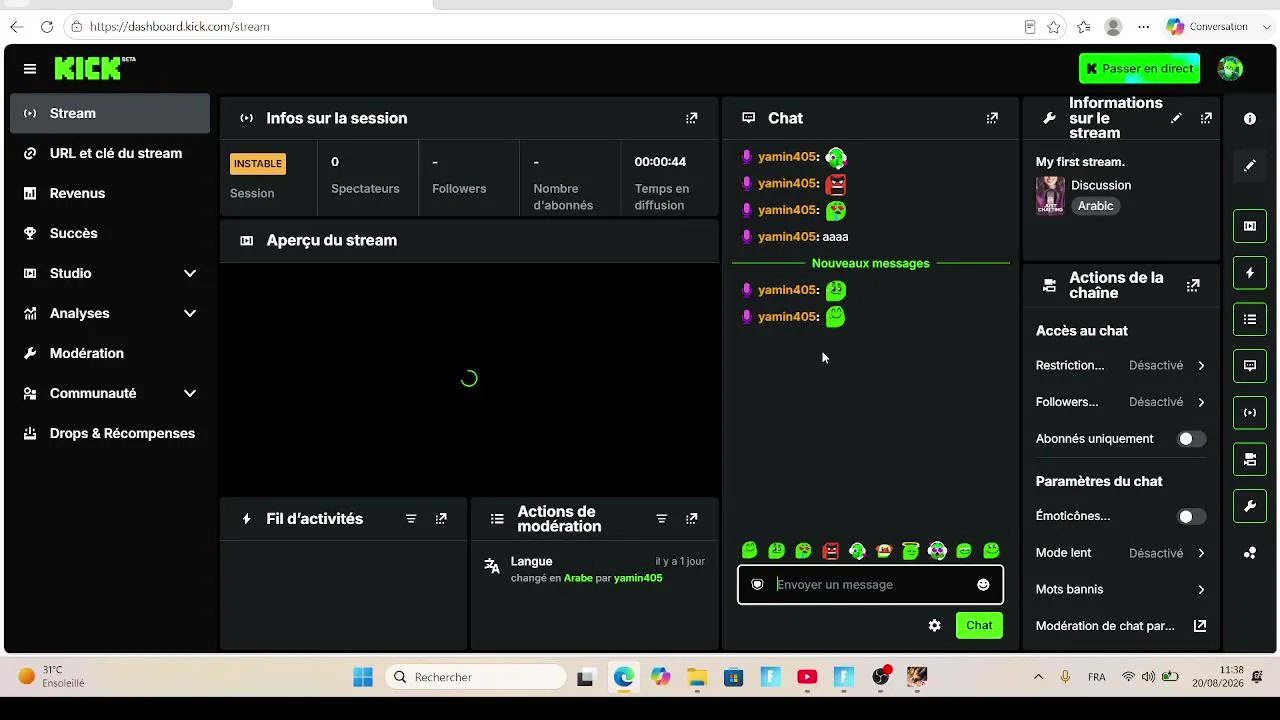Click the browser address bar
This screenshot has width=1280, height=720.
(540, 27)
